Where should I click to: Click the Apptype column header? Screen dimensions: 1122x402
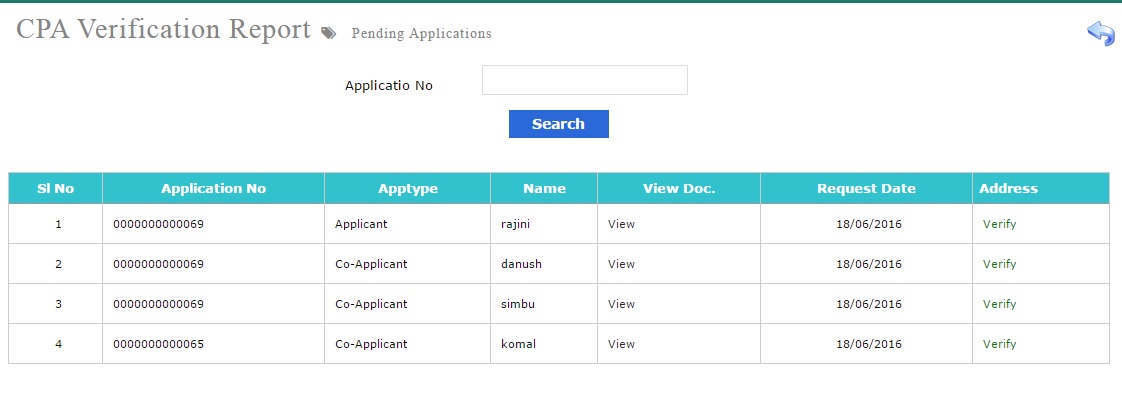[x=407, y=188]
